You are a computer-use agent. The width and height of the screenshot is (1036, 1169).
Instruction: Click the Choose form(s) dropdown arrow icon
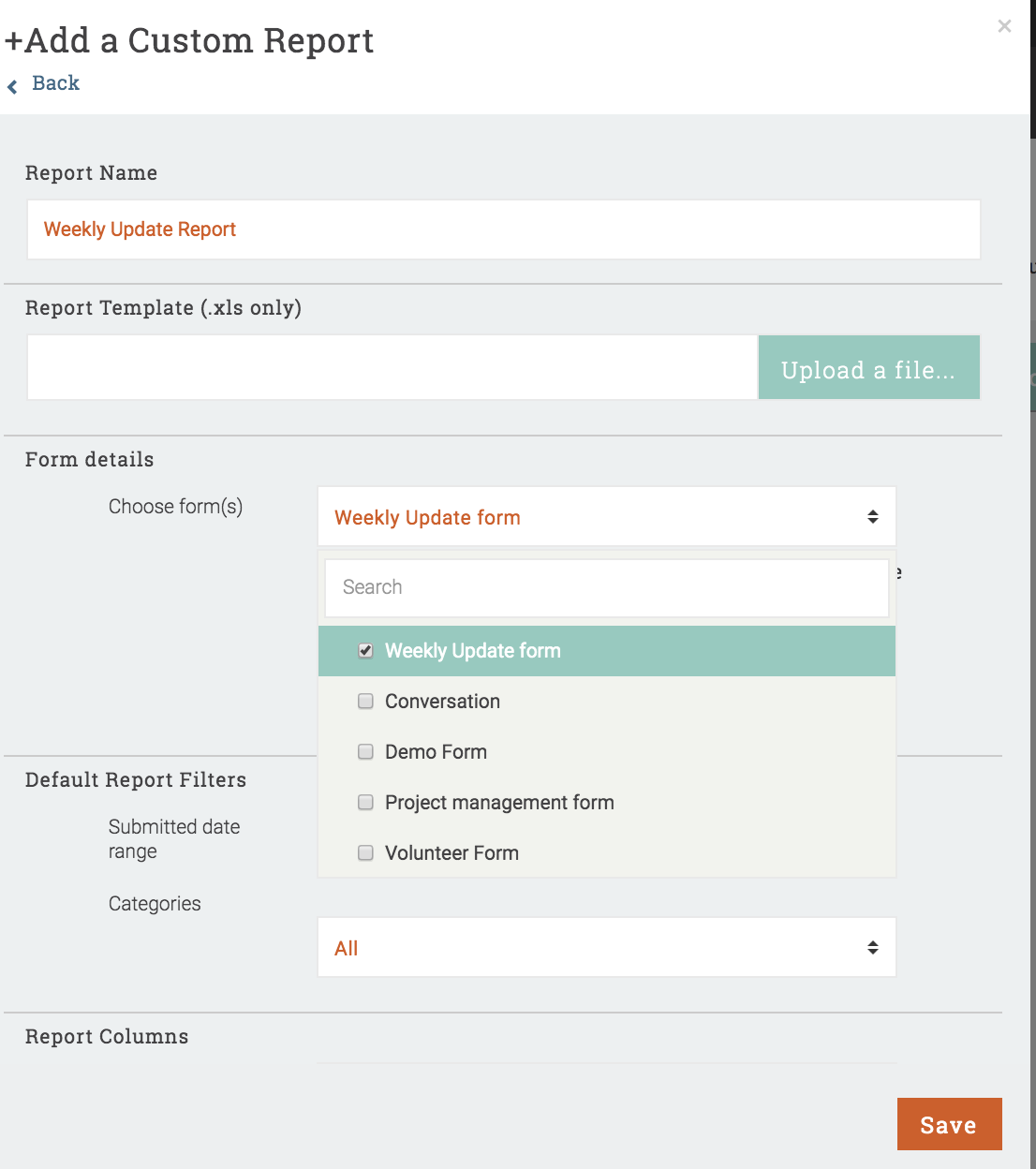[872, 517]
